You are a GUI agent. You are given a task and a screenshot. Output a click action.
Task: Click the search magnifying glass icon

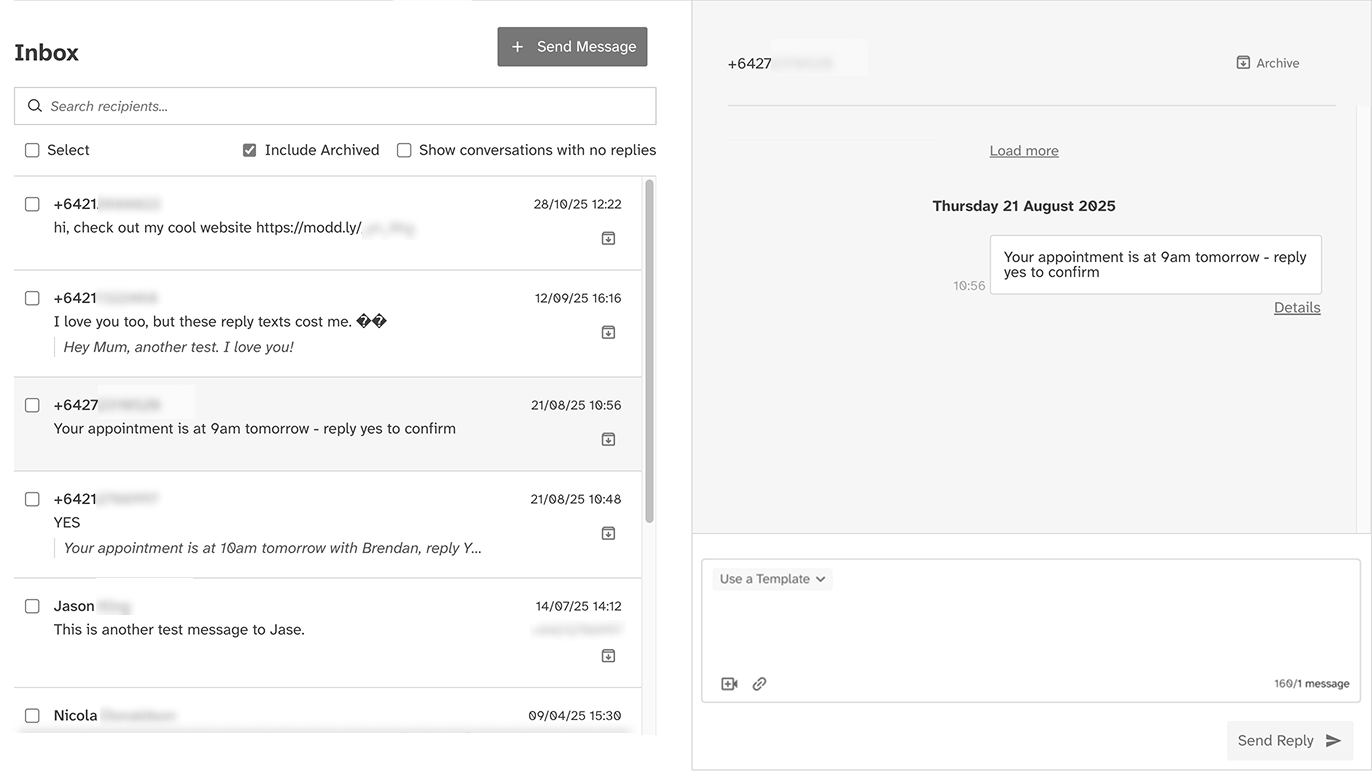[x=34, y=106]
